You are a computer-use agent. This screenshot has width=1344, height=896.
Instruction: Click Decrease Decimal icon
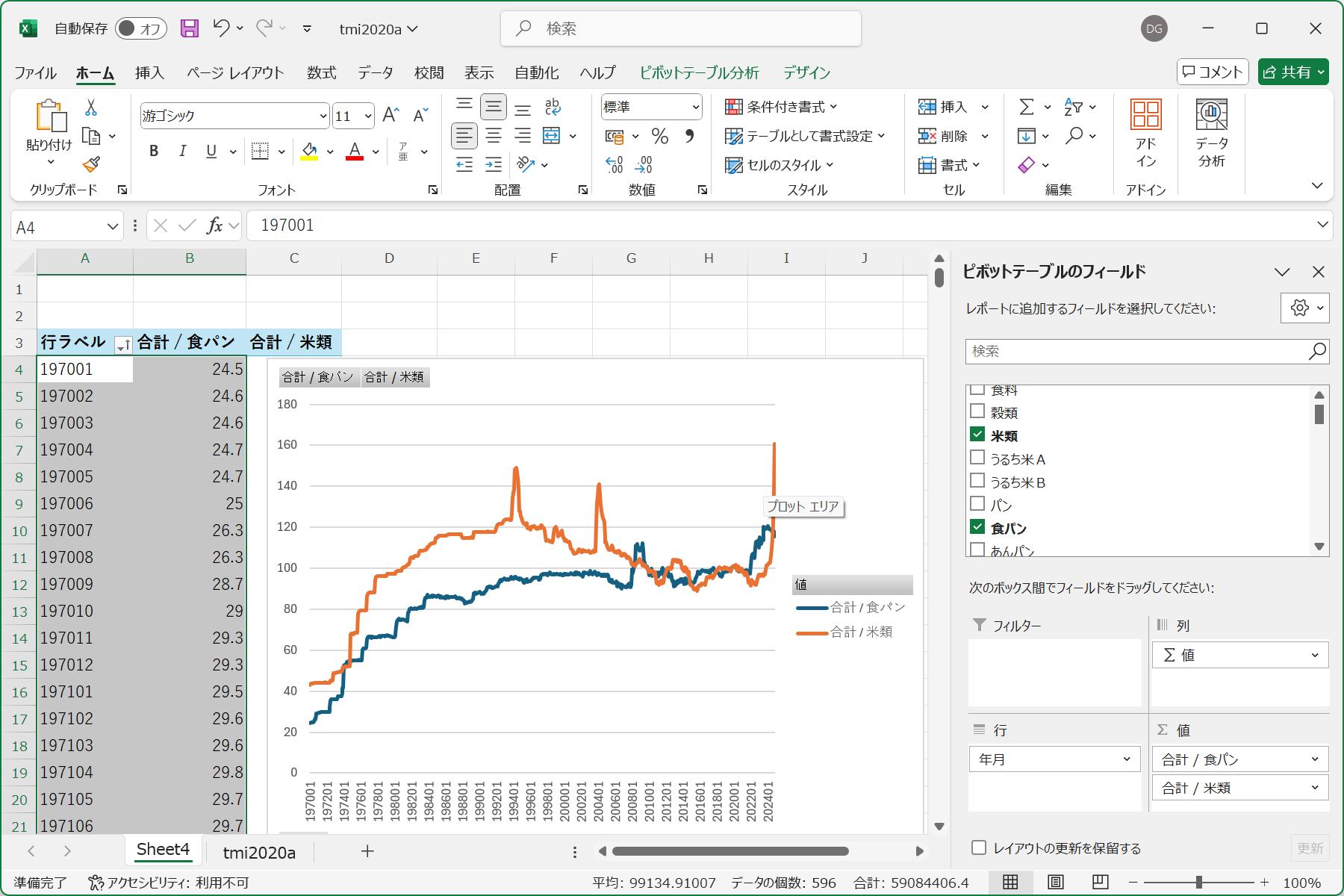644,164
